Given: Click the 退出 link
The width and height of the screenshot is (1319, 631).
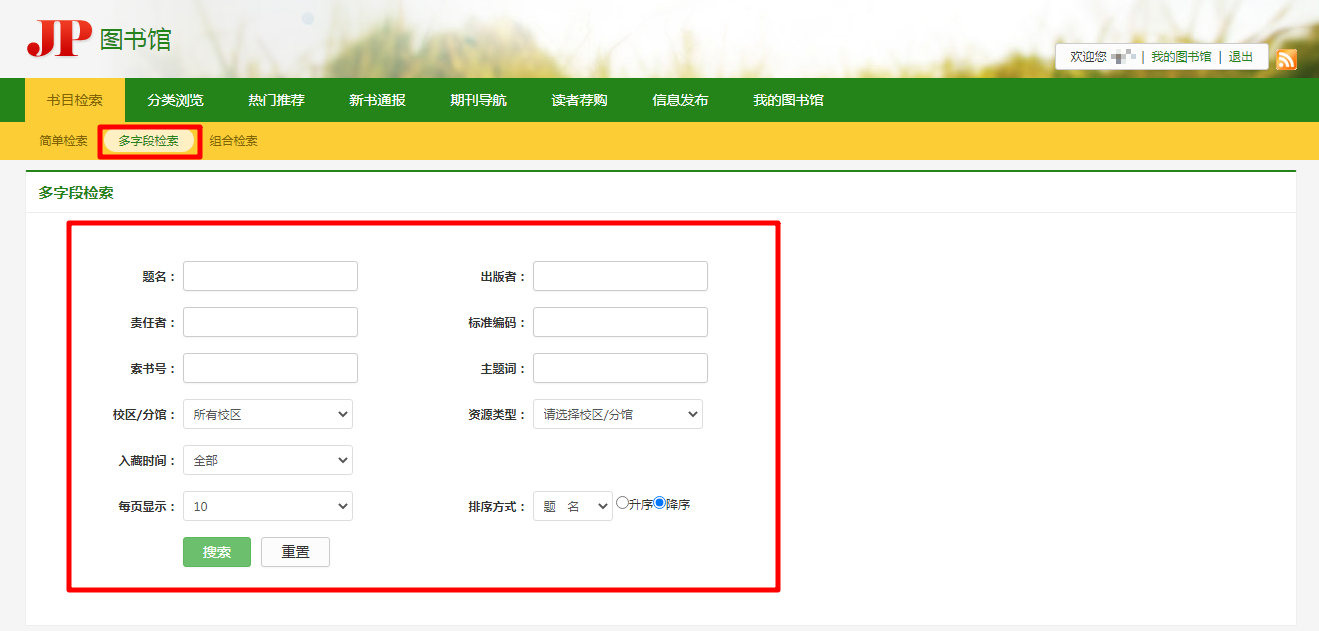Looking at the screenshot, I should [x=1241, y=57].
